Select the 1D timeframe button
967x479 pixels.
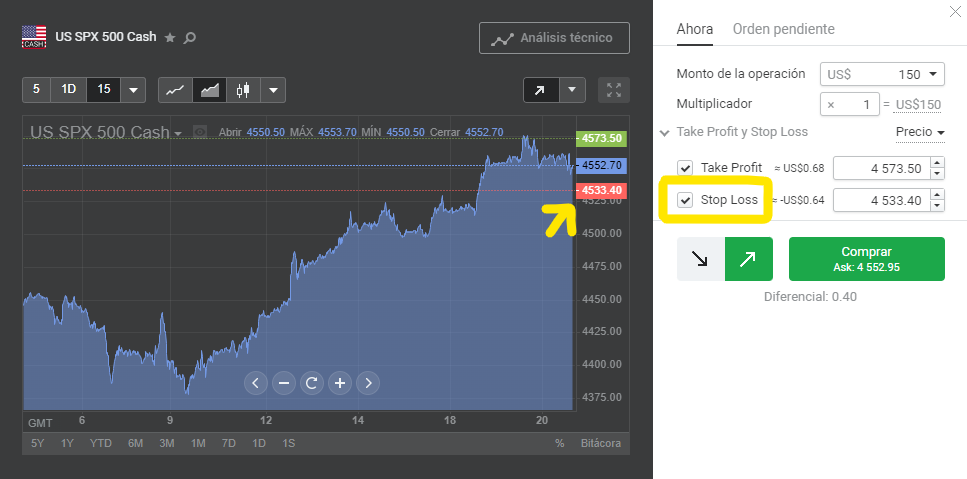68,89
